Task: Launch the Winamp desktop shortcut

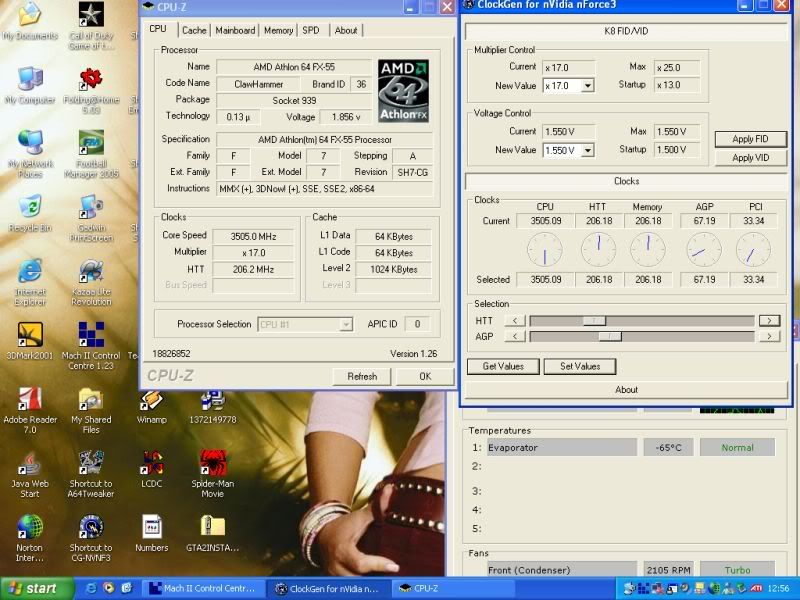Action: click(152, 407)
